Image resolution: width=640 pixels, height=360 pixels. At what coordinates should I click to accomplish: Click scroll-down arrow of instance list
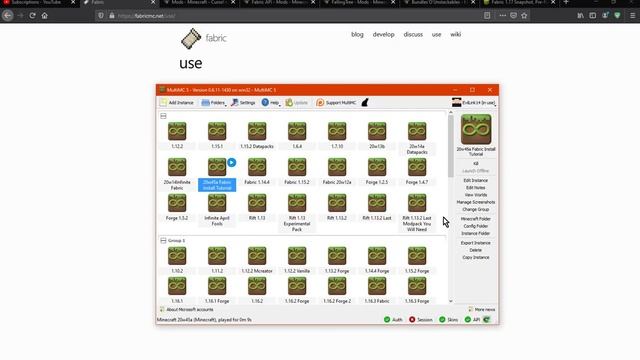451,301
